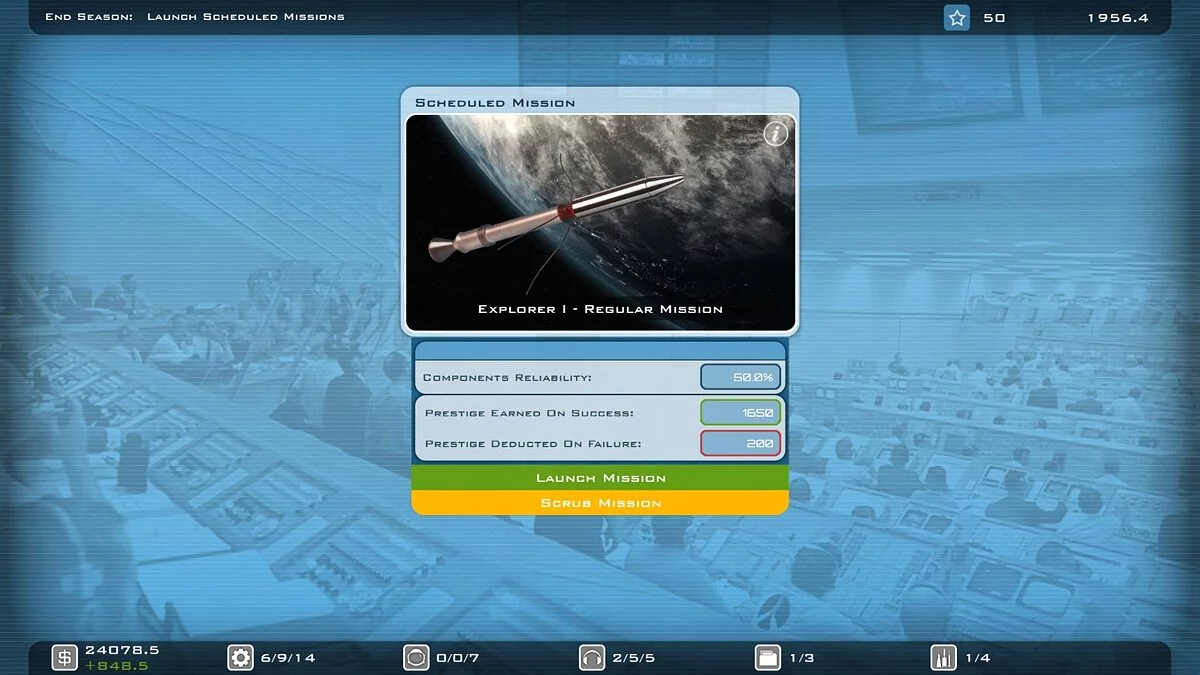This screenshot has width=1200, height=675.
Task: Click the Prestige Deducted On Failure value
Action: (x=742, y=443)
